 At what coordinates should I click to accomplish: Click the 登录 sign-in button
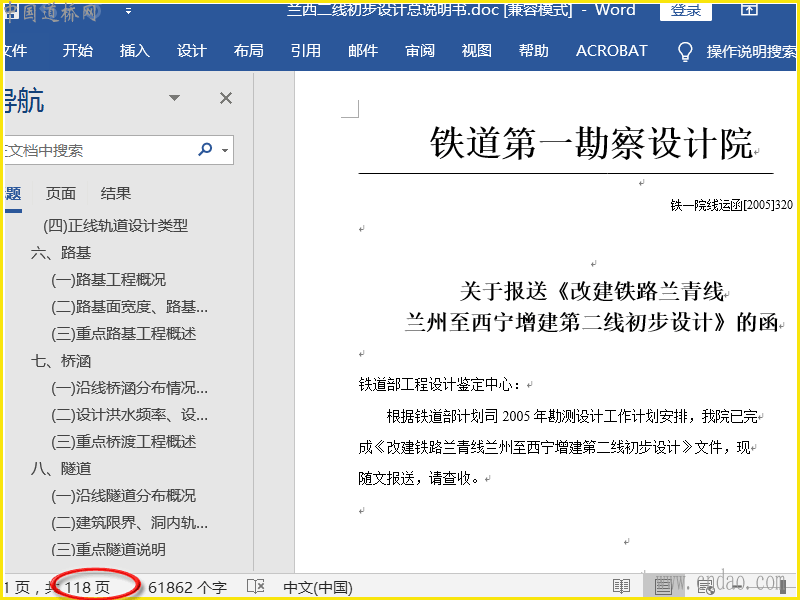686,10
